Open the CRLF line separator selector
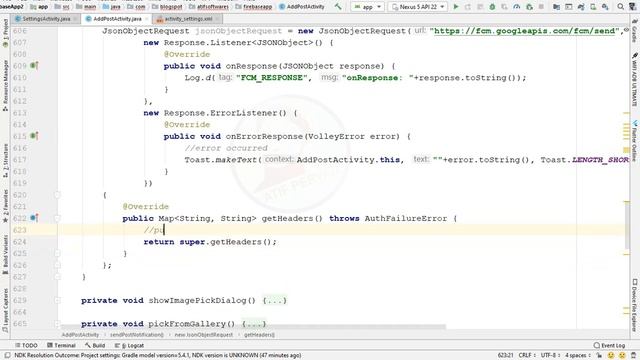Viewport: 640px width, 360px height. click(x=527, y=356)
